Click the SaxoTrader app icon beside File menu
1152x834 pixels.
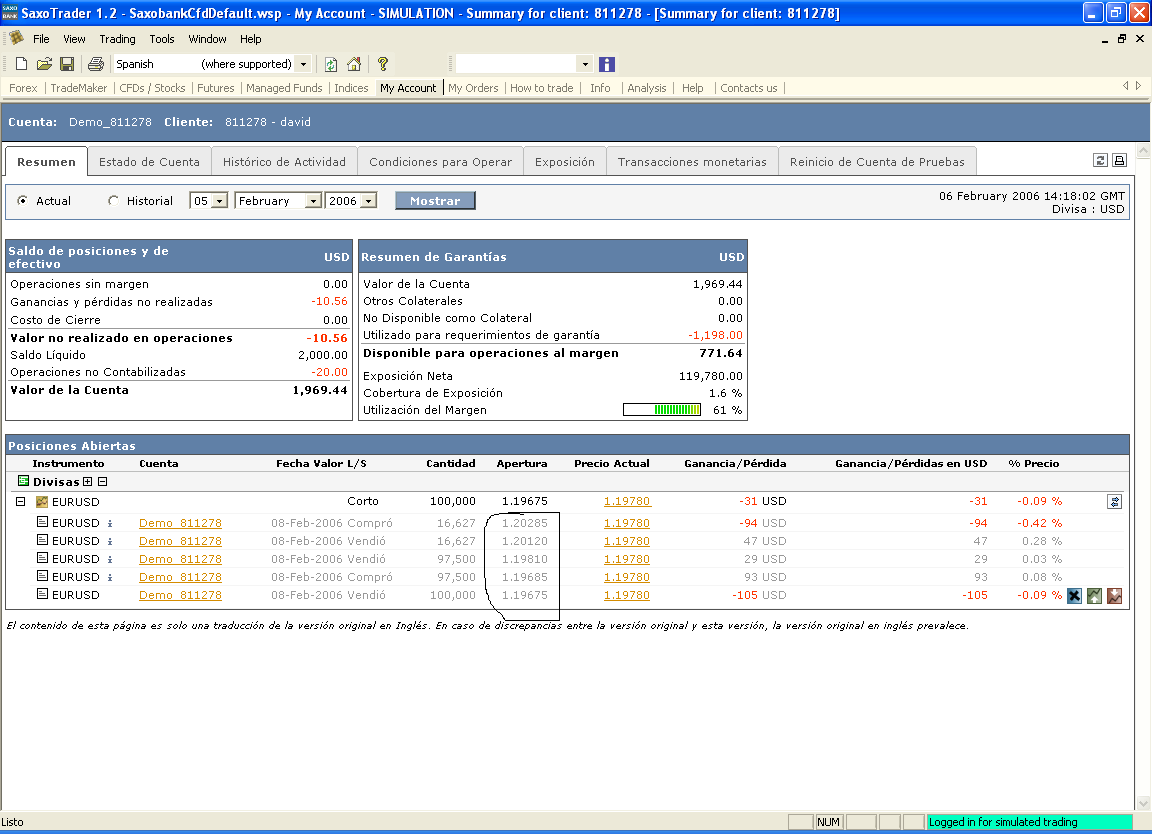tap(16, 38)
